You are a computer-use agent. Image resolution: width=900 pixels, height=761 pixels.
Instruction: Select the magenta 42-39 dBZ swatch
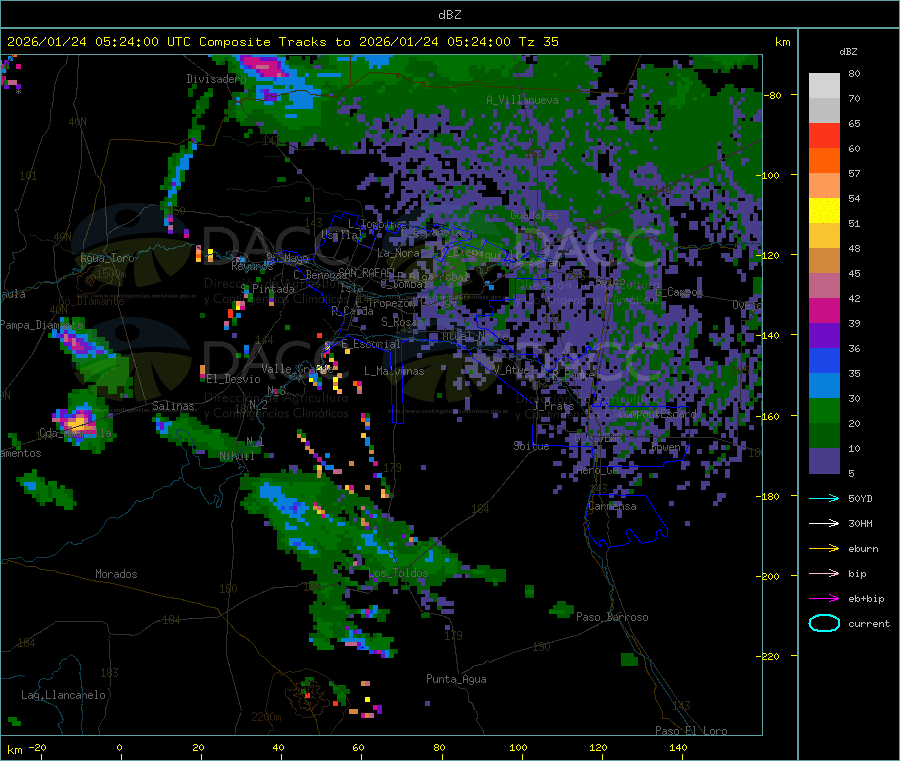pyautogui.click(x=824, y=310)
